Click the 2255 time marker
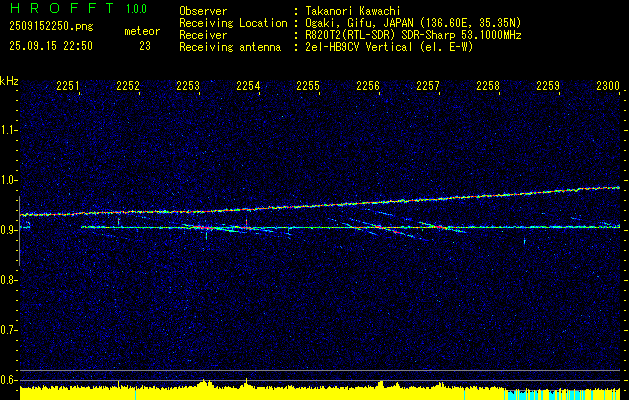Viewport: 629px width, 400px height. [308, 86]
